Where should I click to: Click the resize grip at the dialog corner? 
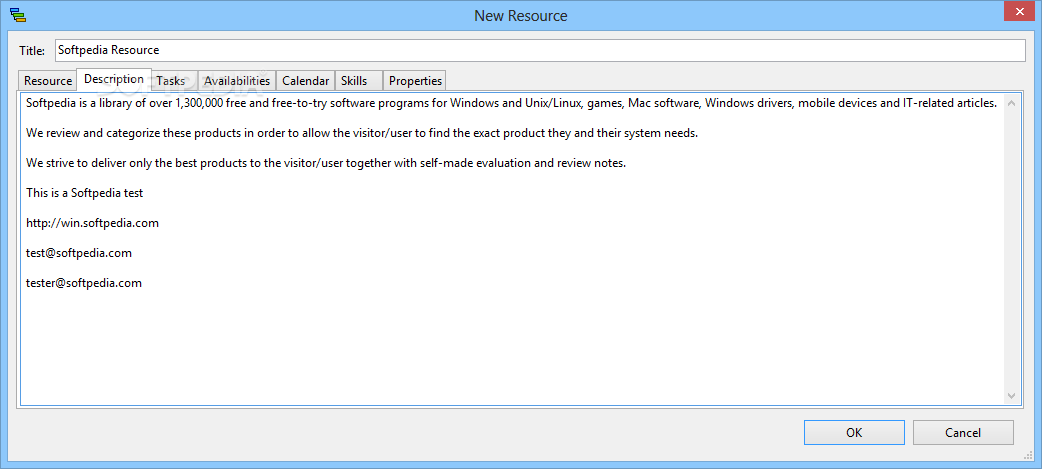pos(1030,456)
